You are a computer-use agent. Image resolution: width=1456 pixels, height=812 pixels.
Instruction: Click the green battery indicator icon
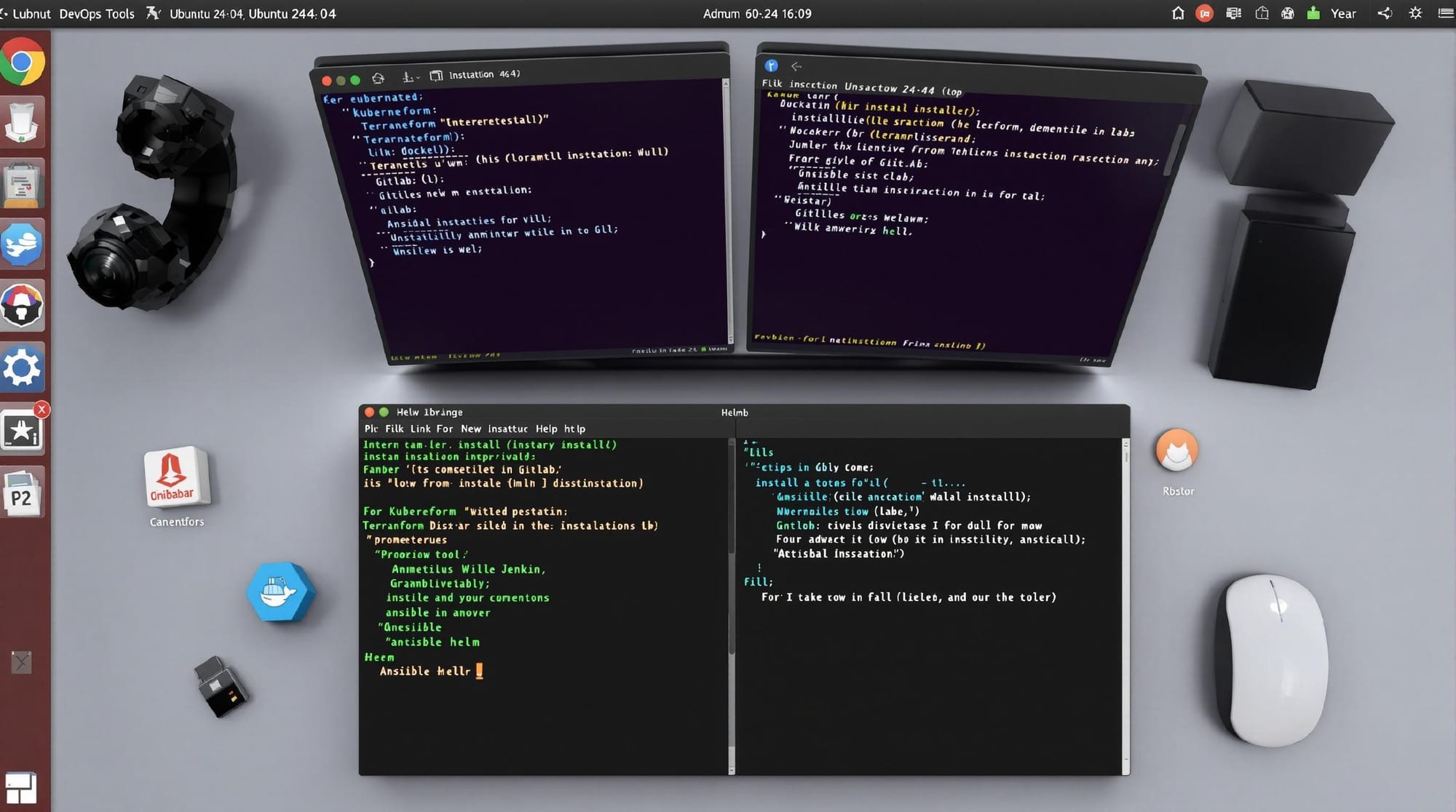tap(1313, 13)
